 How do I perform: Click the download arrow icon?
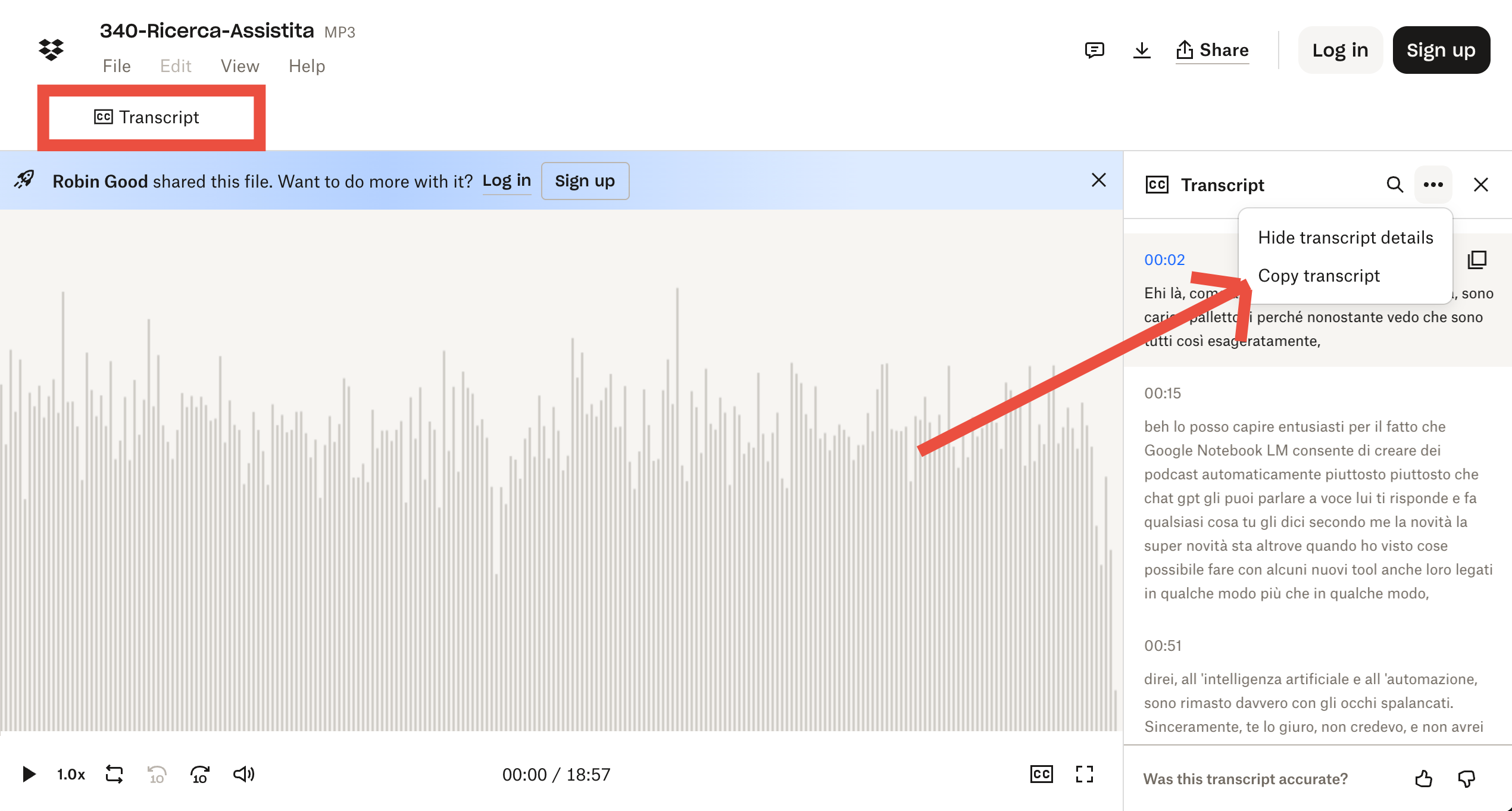pos(1141,50)
